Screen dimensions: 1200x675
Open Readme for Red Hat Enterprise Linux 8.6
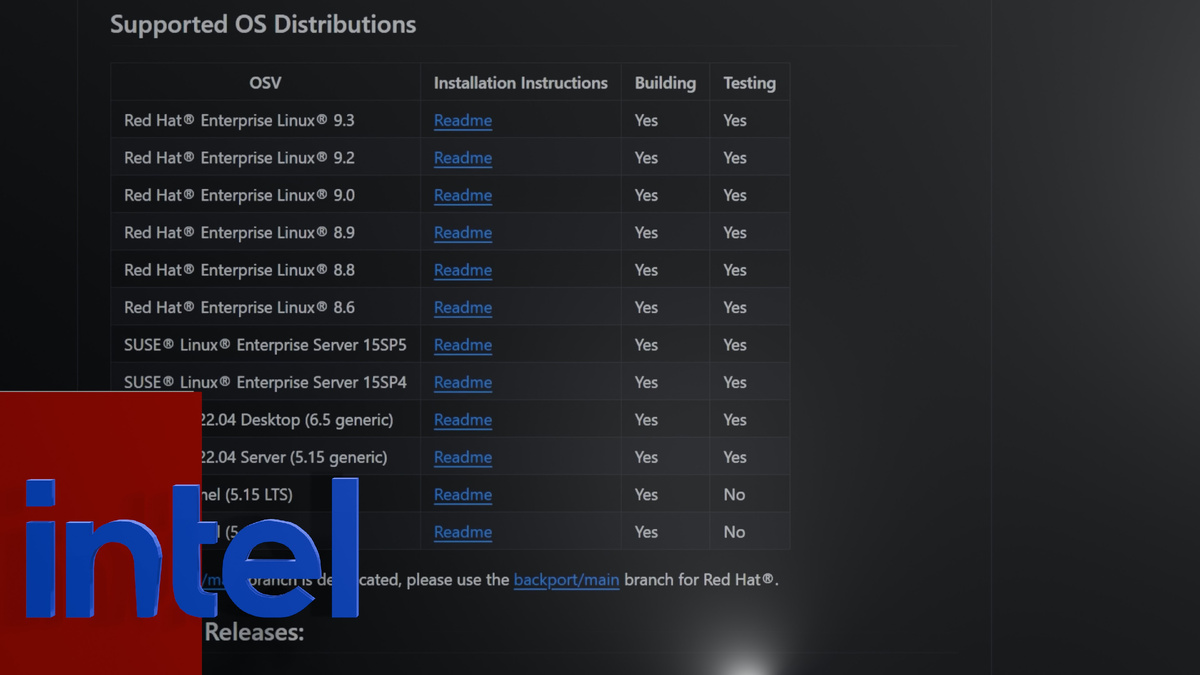tap(463, 308)
